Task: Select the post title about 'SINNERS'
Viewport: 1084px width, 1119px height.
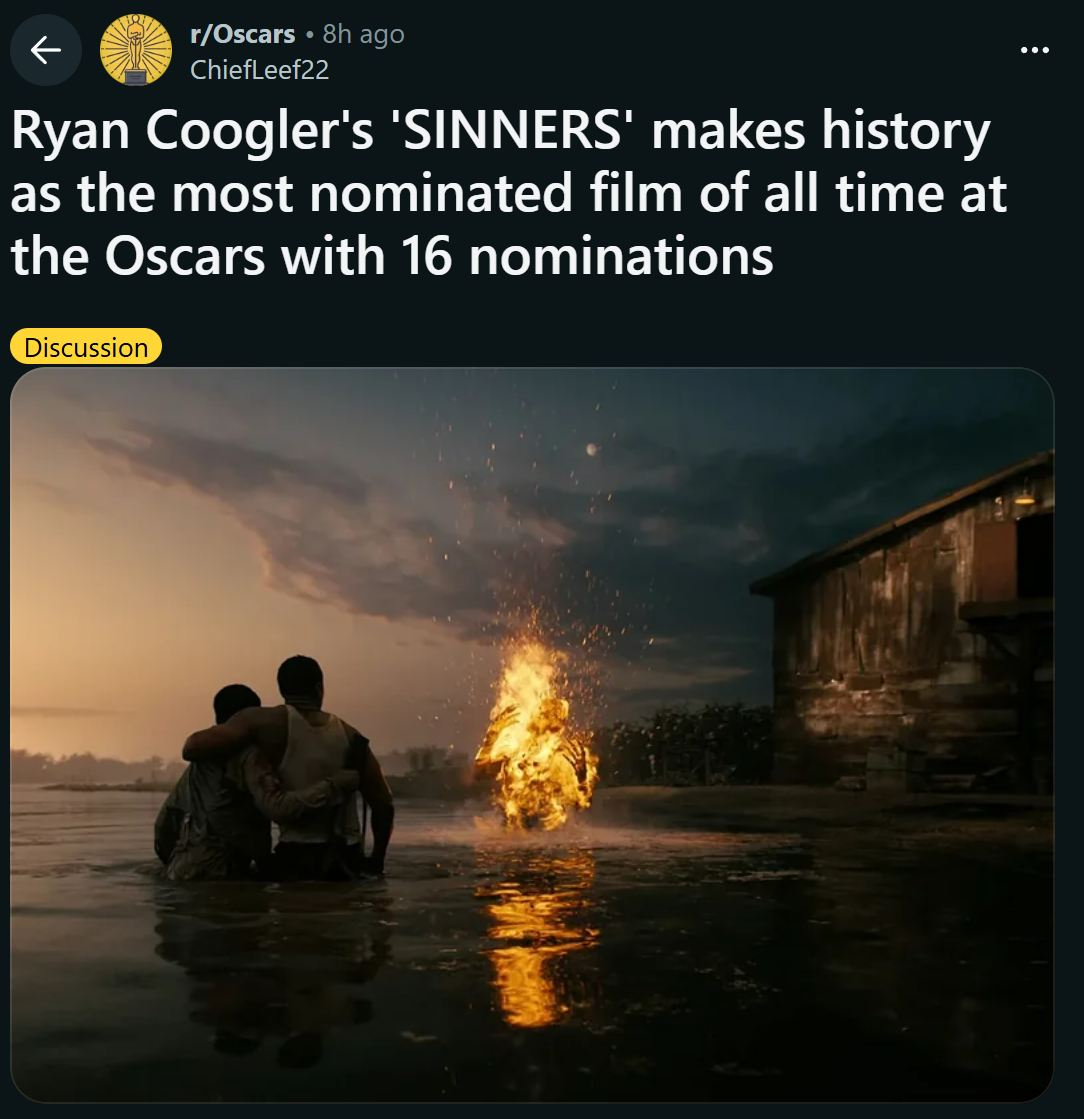Action: coord(509,193)
